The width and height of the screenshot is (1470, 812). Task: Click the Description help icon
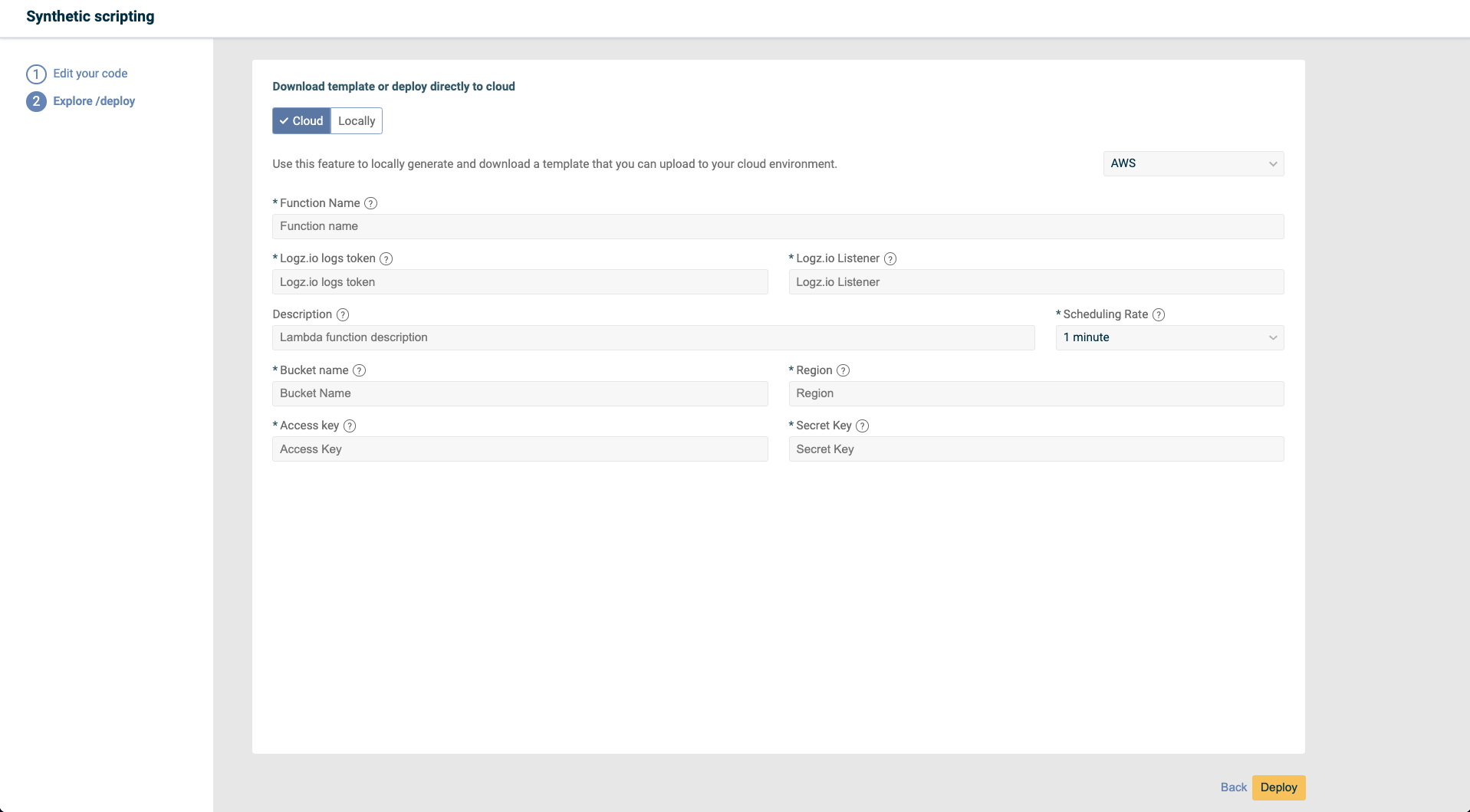pyautogui.click(x=343, y=314)
